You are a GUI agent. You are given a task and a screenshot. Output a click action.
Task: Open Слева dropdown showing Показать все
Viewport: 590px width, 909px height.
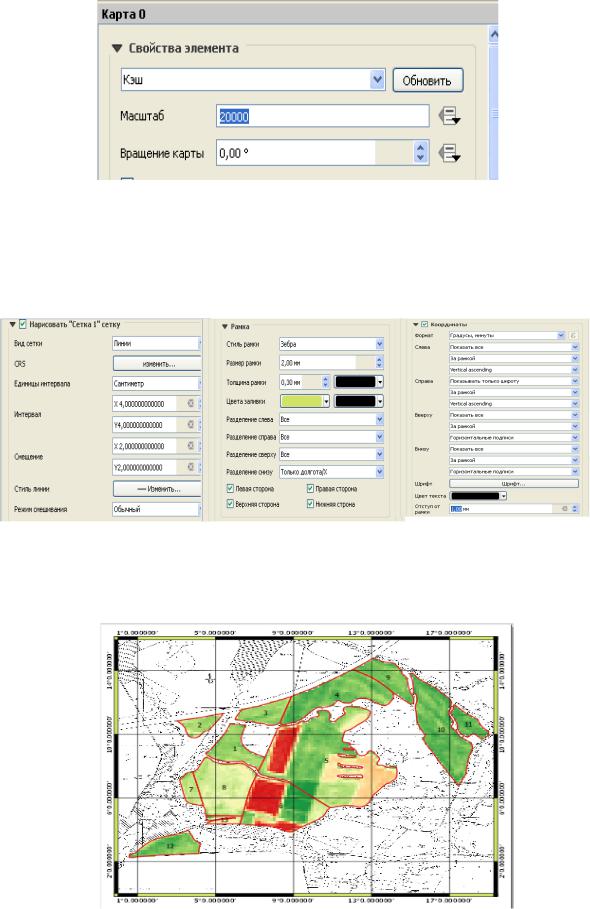(514, 347)
